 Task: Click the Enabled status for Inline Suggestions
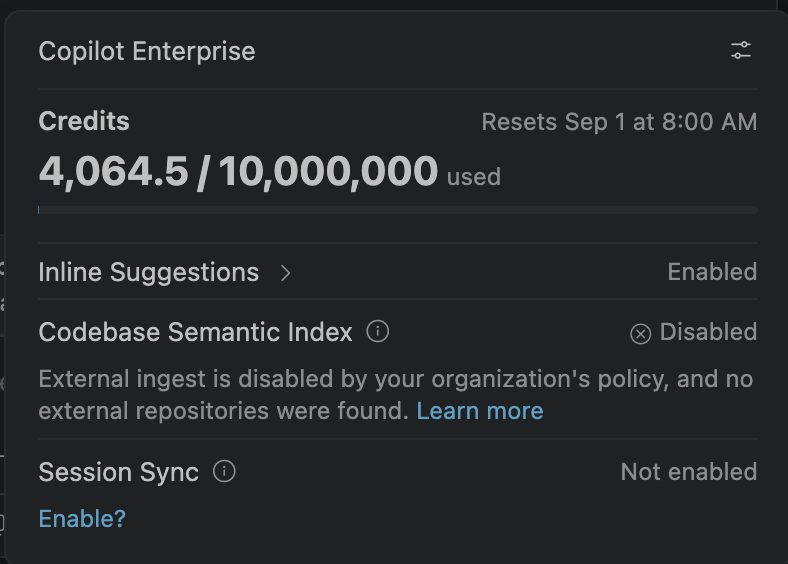(x=712, y=272)
